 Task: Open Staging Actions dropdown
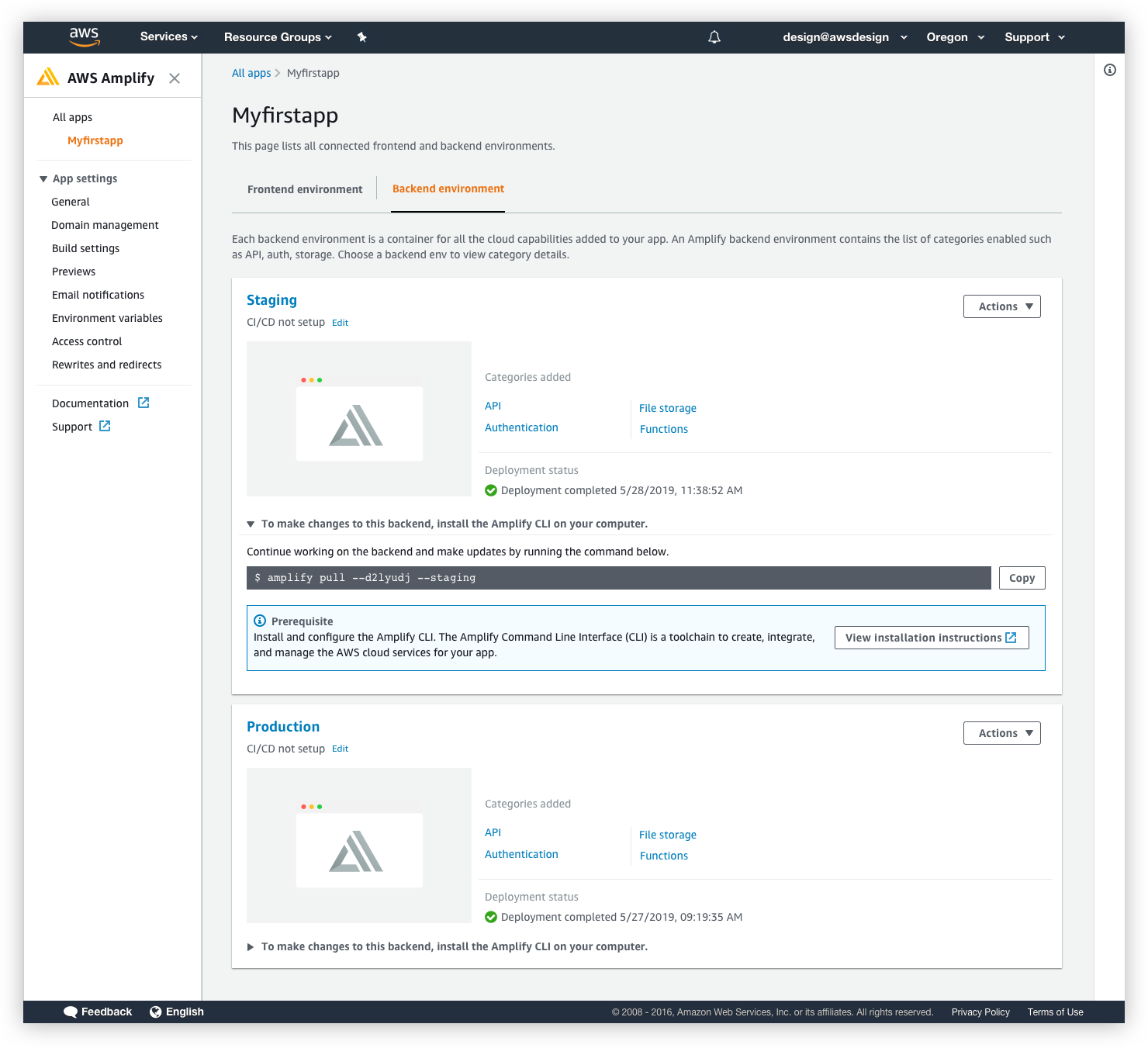pos(1001,306)
